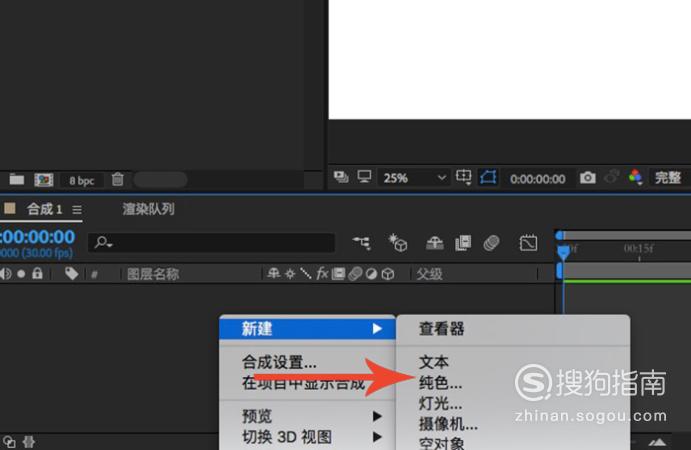Click the label column tag icon

71,274
